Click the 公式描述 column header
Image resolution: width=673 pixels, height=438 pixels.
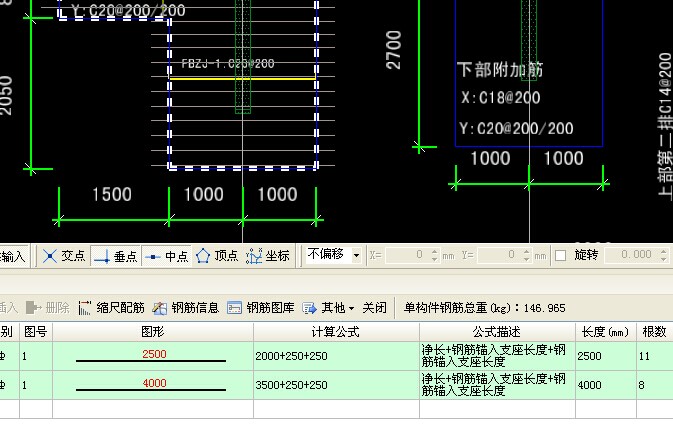coord(497,332)
